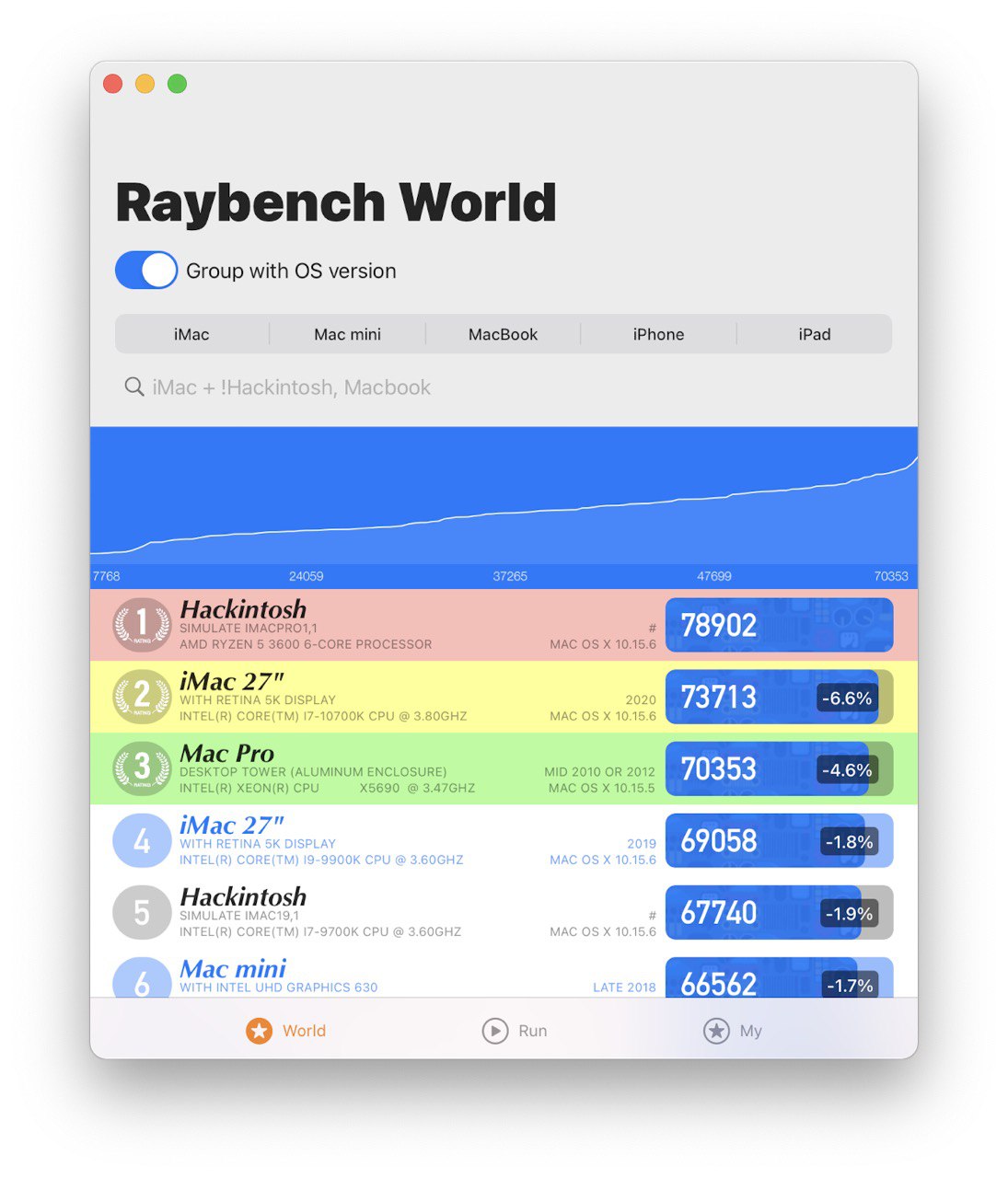This screenshot has width=1008, height=1178.
Task: Click the search magnifier icon
Action: tap(134, 387)
